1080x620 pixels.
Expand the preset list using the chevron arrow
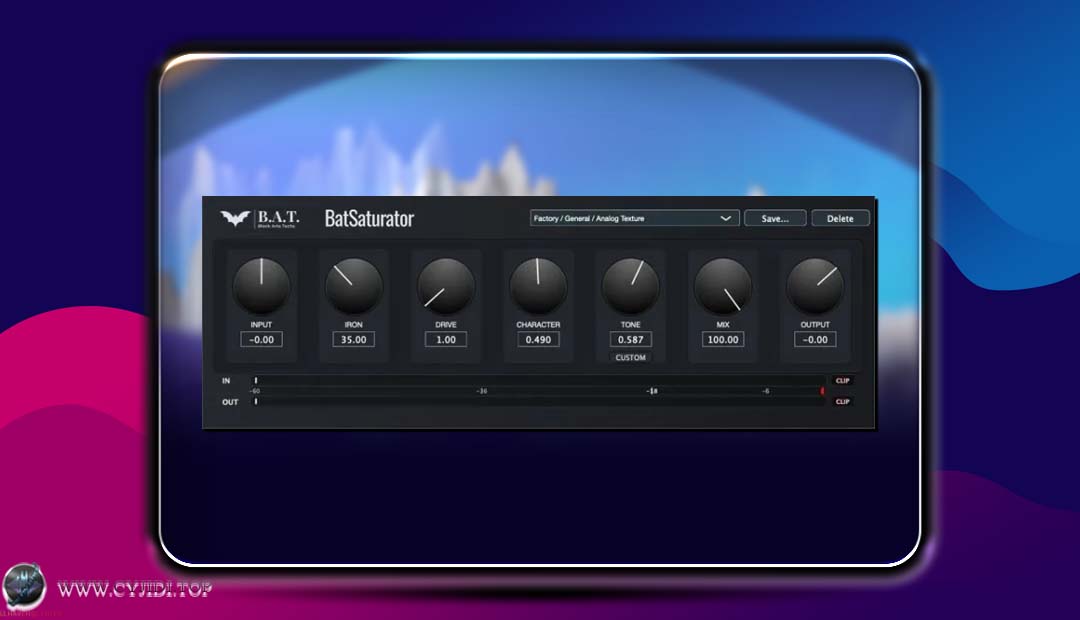click(727, 218)
